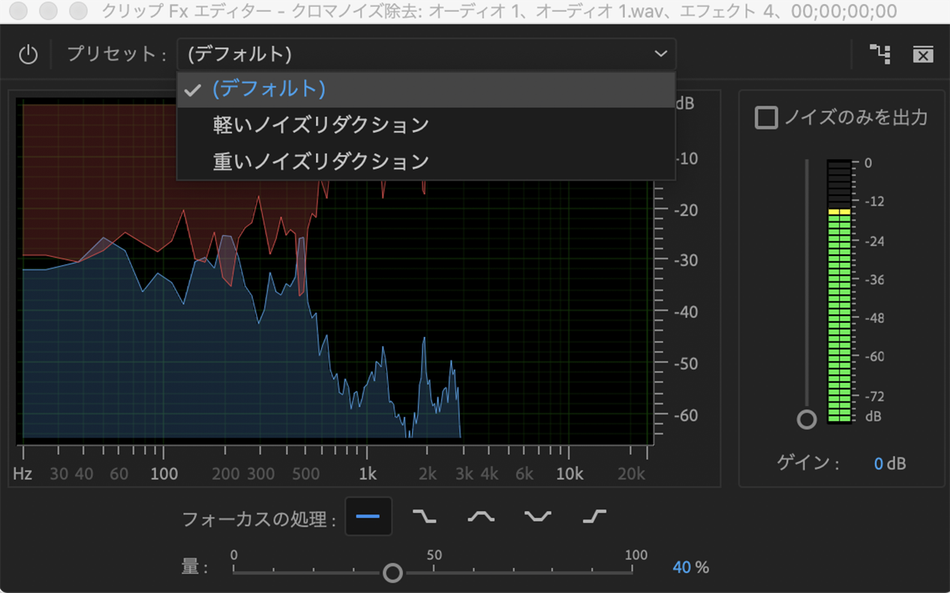Click the 0 dB gain value
The height and width of the screenshot is (593, 950).
[x=889, y=463]
